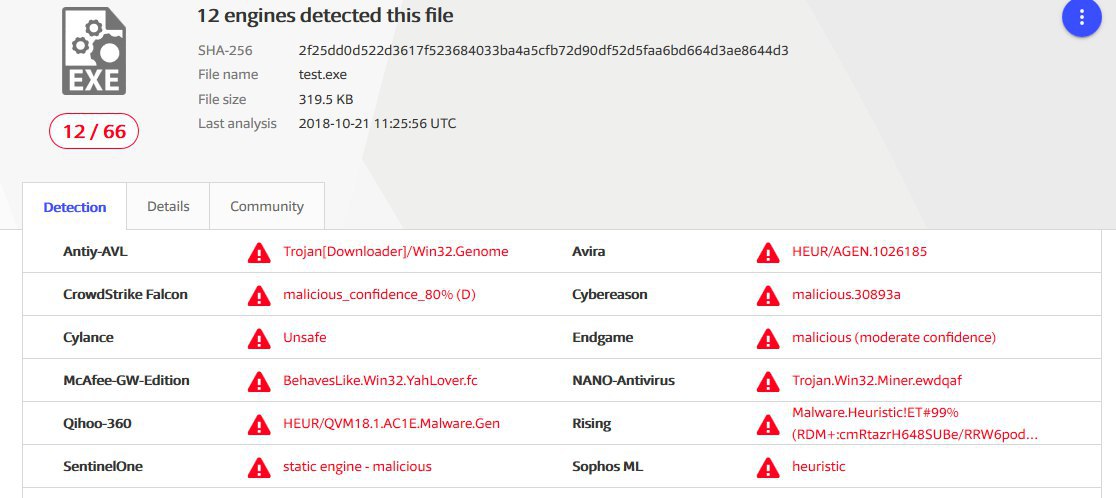Click the Rising warning triangle icon
The image size is (1116, 498).
[x=768, y=425]
